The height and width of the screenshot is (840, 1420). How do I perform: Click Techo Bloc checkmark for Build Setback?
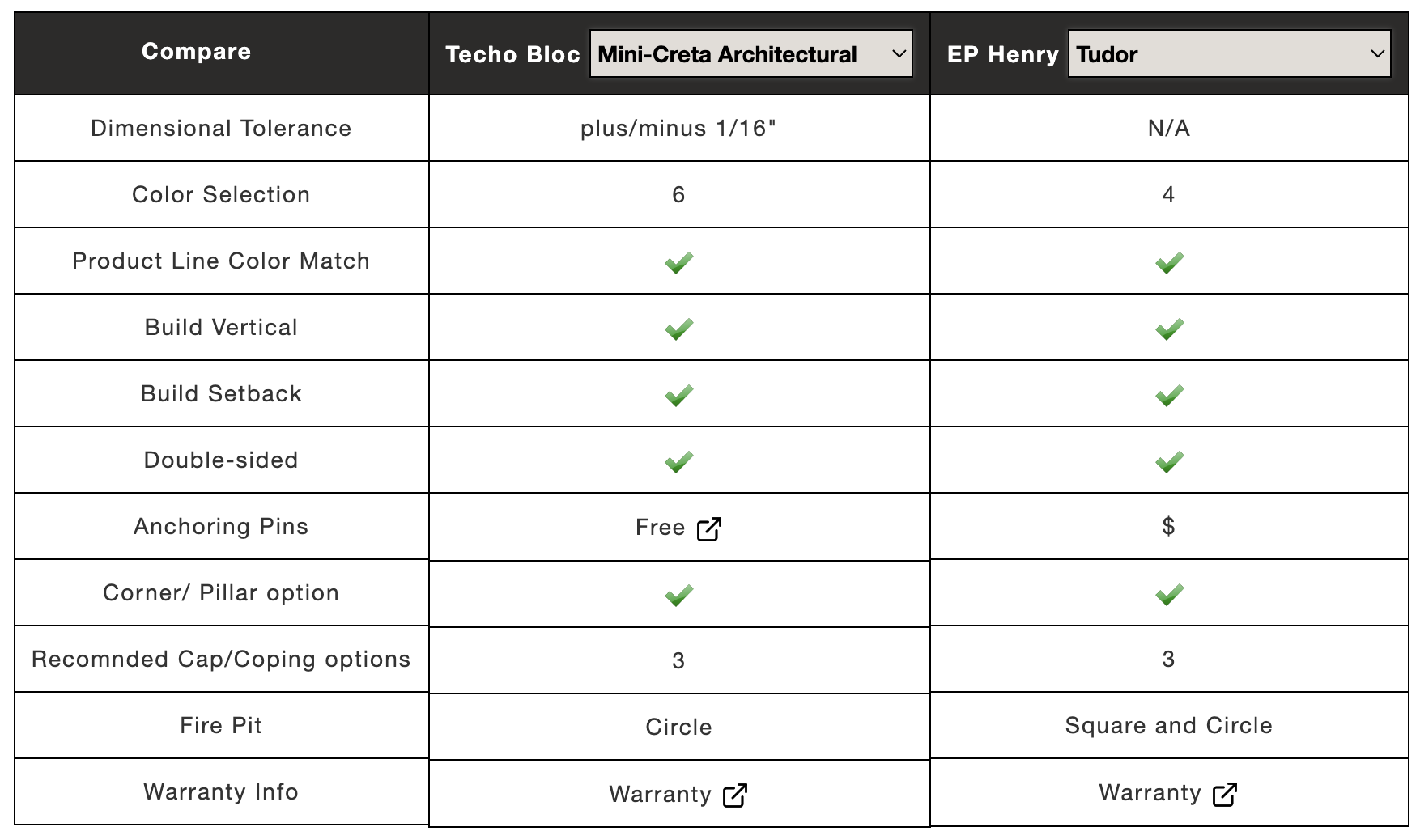click(x=678, y=395)
